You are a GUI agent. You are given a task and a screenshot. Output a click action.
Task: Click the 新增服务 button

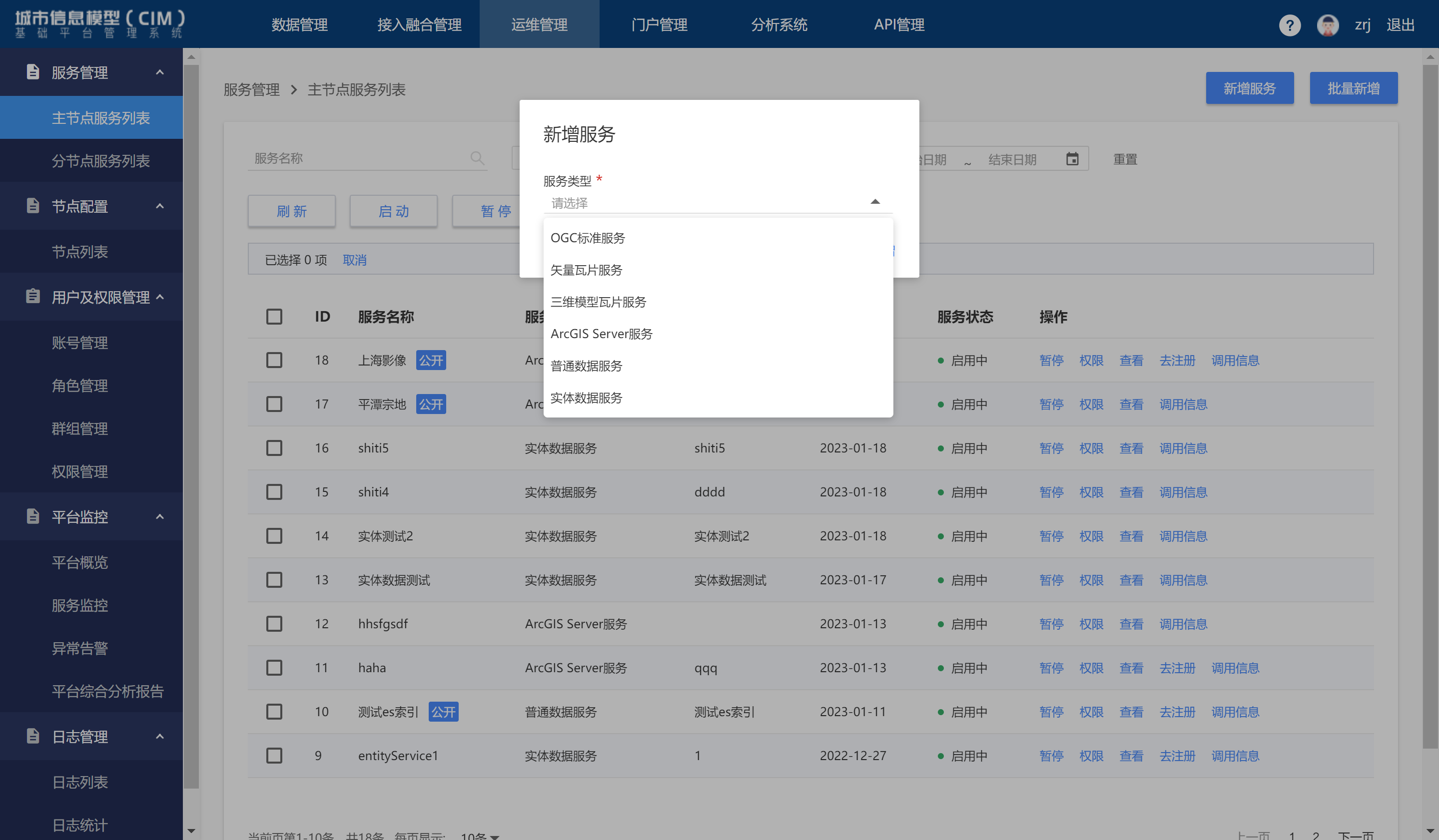point(1250,88)
